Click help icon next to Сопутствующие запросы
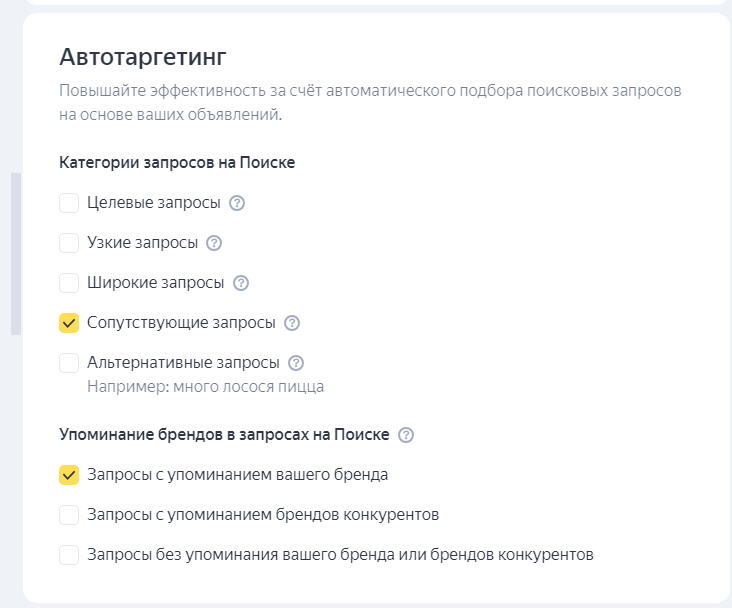The width and height of the screenshot is (732, 608). 292,323
